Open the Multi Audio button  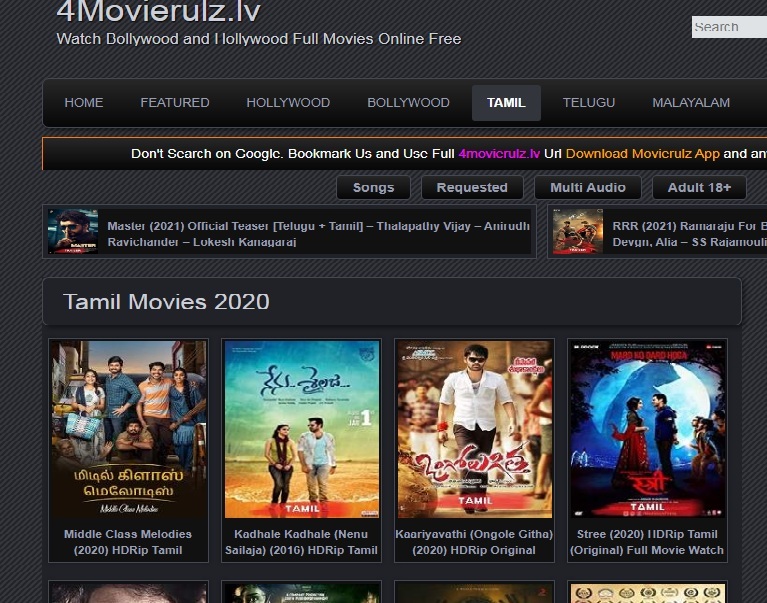(x=587, y=187)
